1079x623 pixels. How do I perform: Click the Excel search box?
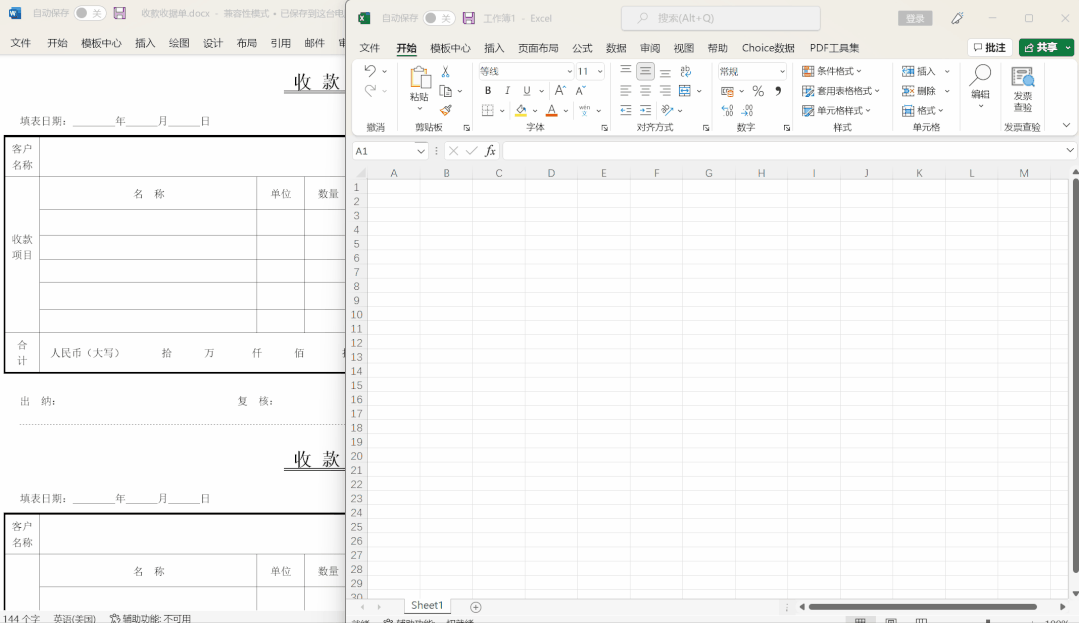720,18
